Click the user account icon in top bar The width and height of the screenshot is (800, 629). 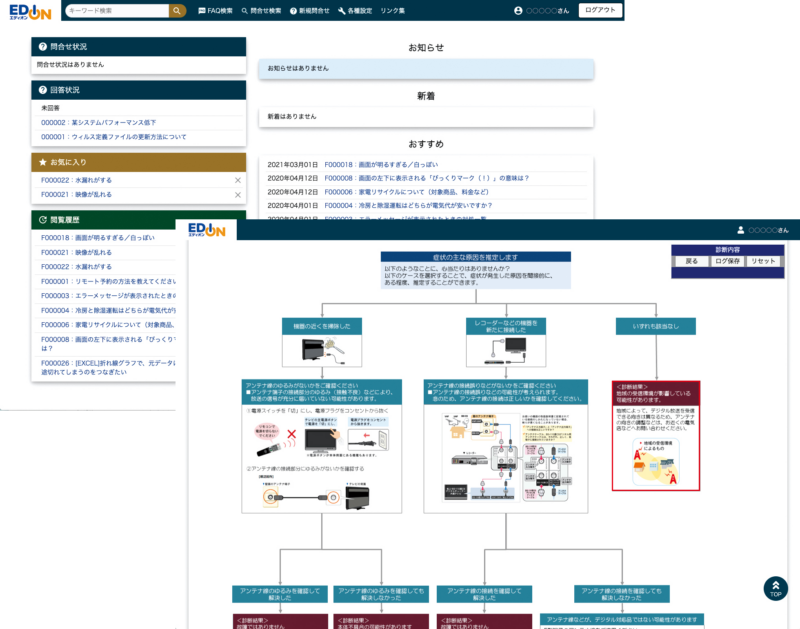(518, 10)
